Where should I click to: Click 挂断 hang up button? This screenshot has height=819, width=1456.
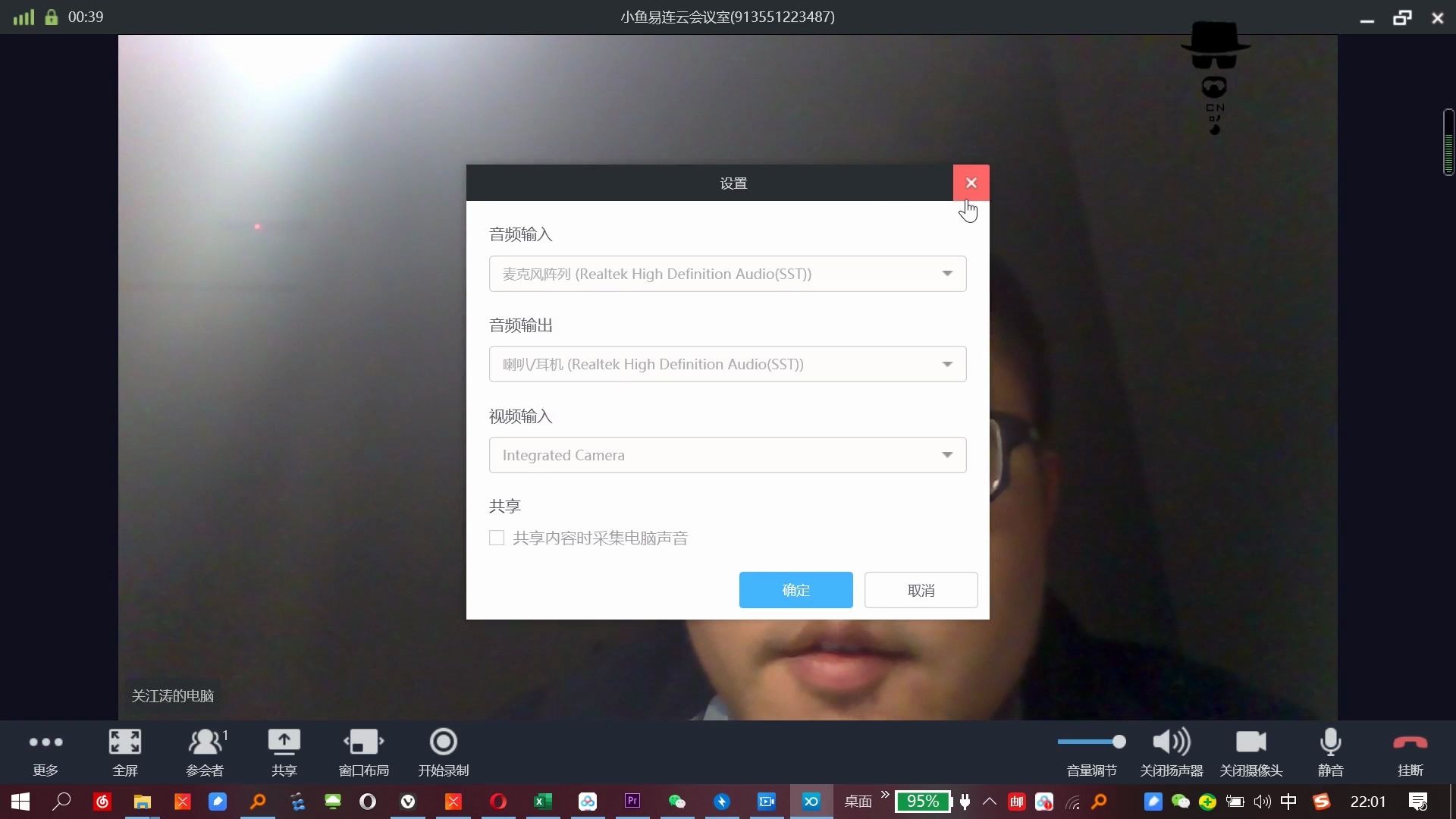coord(1409,750)
